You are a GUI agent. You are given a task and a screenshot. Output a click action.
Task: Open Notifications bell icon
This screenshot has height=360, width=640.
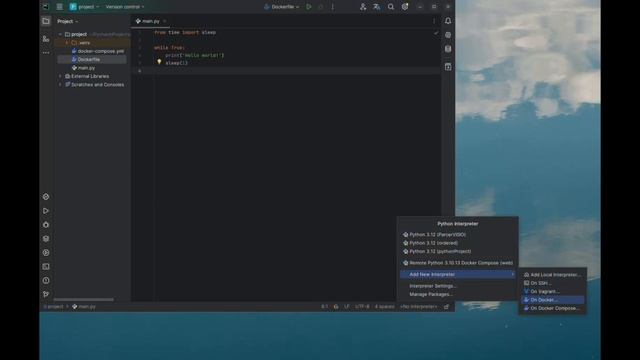point(448,21)
